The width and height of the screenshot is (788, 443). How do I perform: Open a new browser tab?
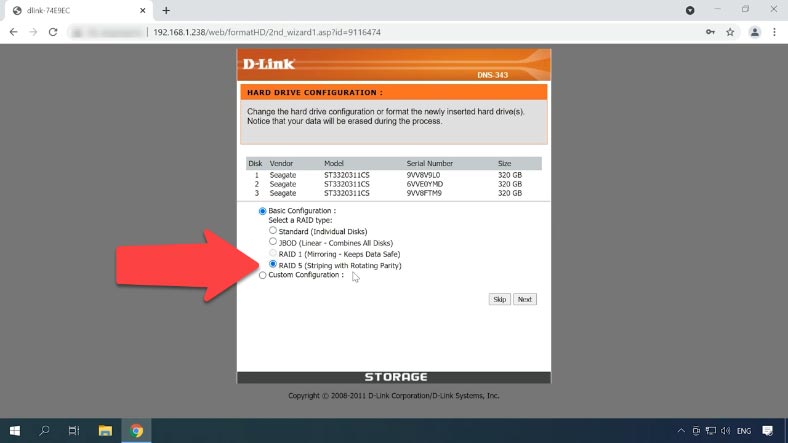166,11
